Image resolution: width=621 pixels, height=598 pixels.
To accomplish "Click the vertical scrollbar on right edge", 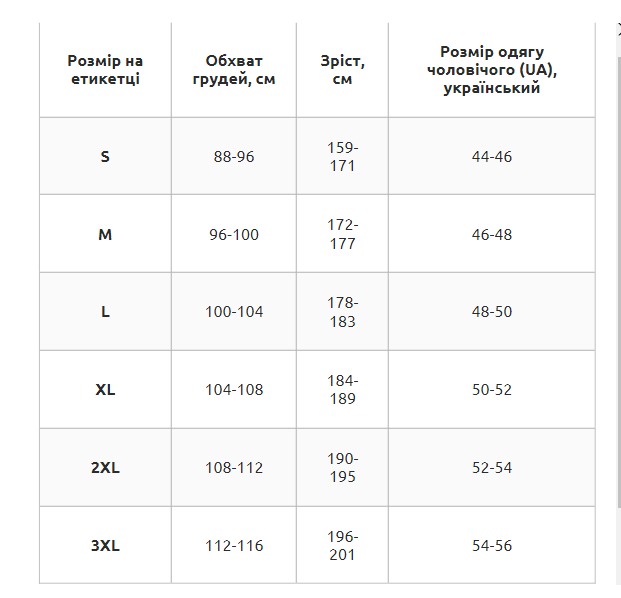I will (619, 282).
